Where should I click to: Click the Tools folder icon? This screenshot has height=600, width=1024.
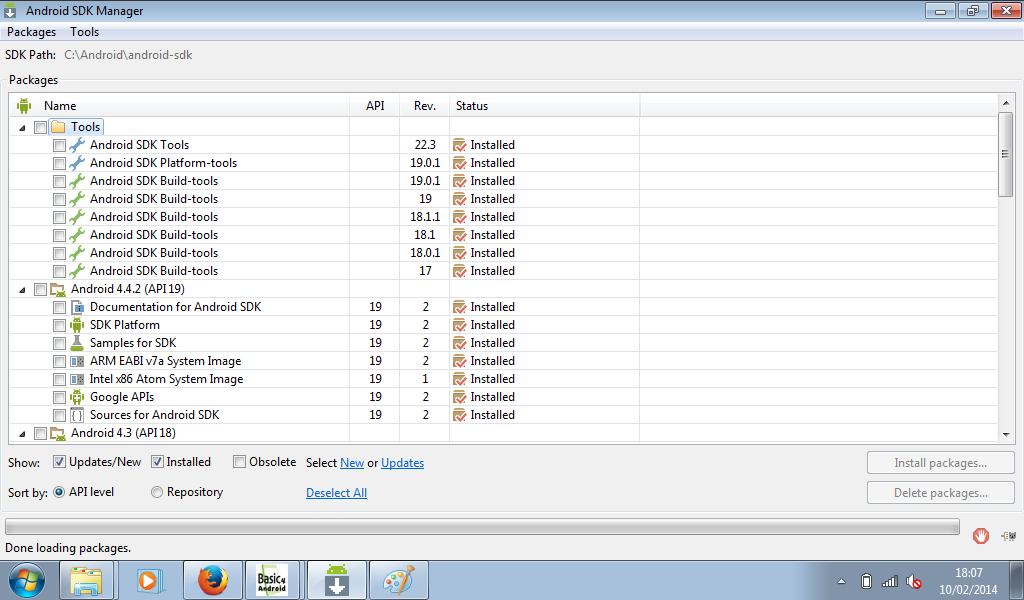(58, 127)
